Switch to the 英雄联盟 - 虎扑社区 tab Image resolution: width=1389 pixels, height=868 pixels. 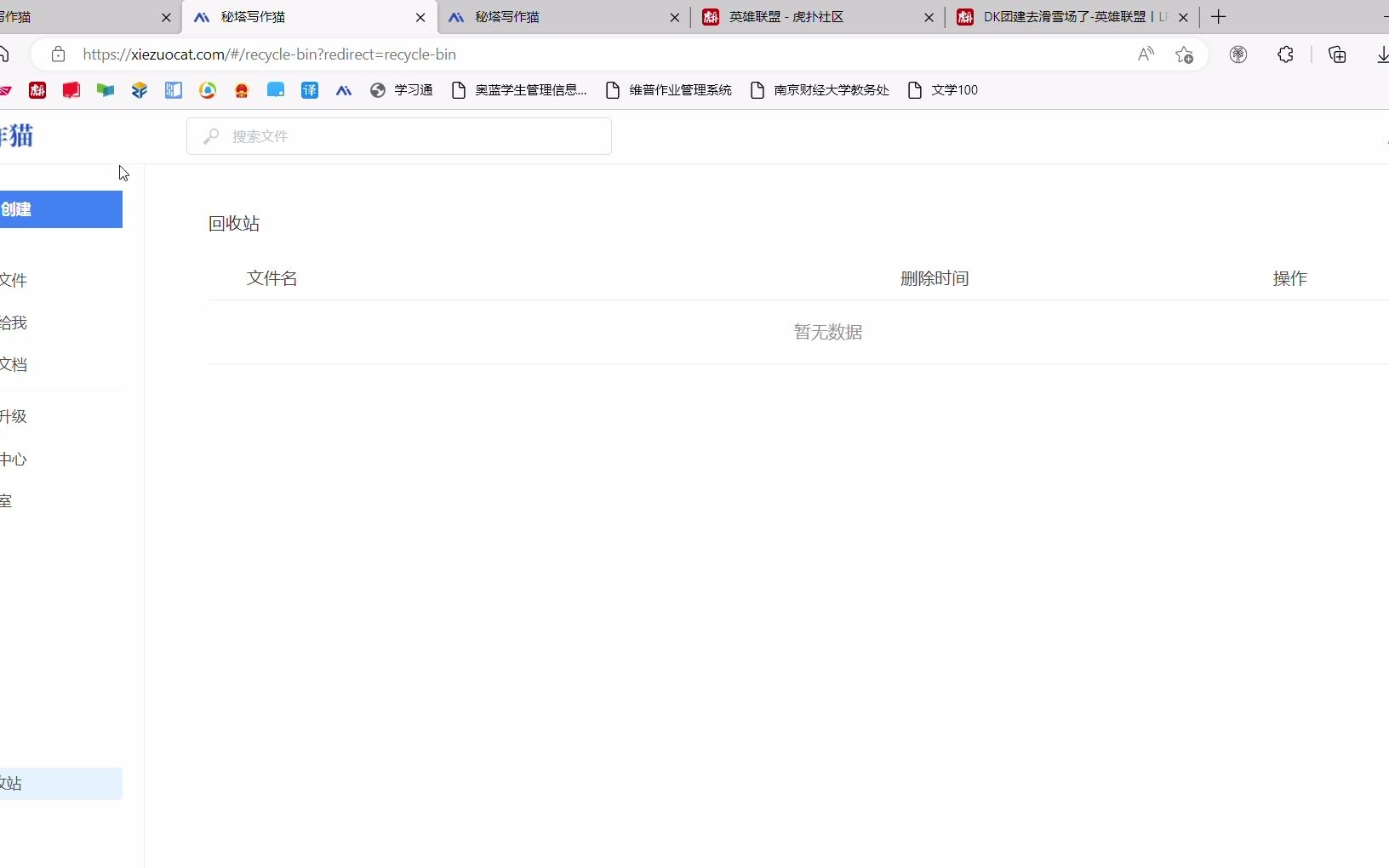(x=818, y=17)
